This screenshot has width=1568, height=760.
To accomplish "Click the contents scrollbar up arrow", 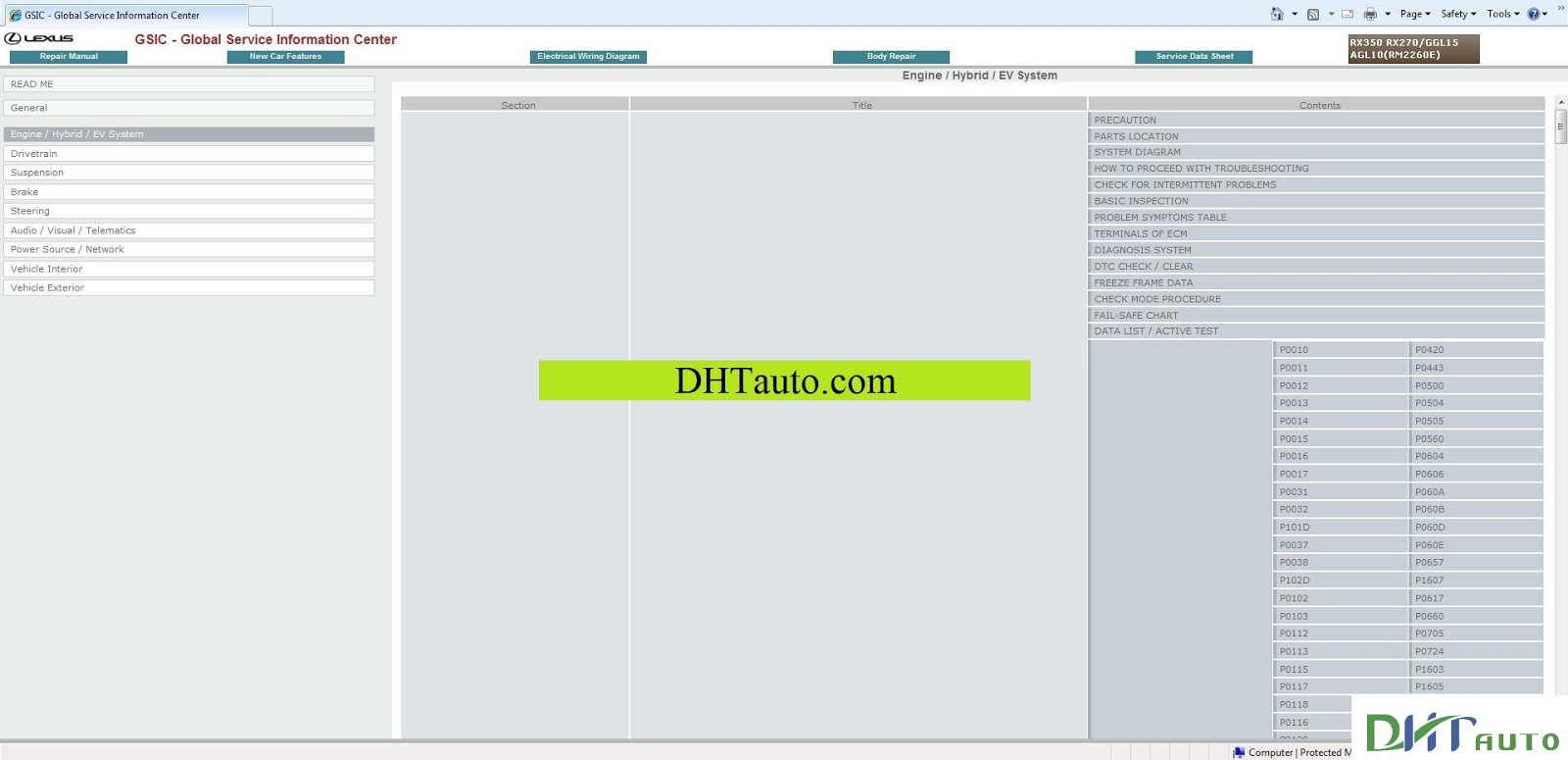I will [1561, 101].
